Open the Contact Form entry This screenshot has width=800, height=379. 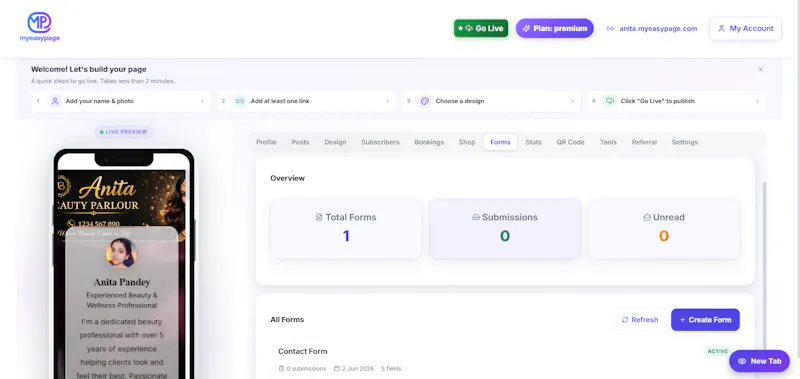click(x=303, y=351)
